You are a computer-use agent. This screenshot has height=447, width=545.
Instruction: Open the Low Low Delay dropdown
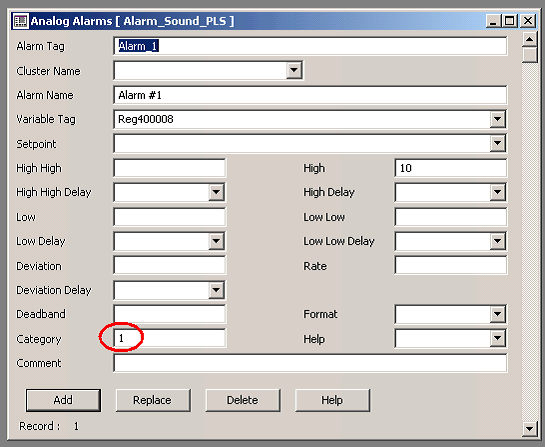[x=497, y=241]
